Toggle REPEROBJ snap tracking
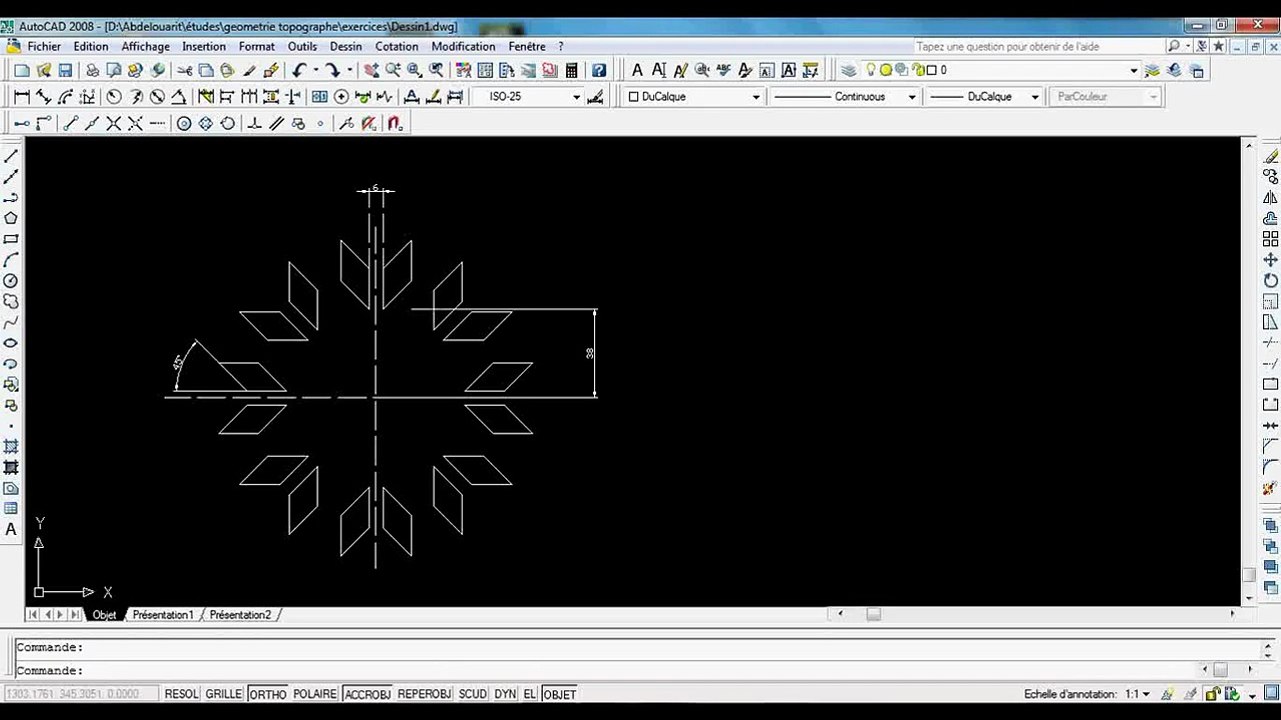Screen dimensions: 1281x720 (x=425, y=694)
